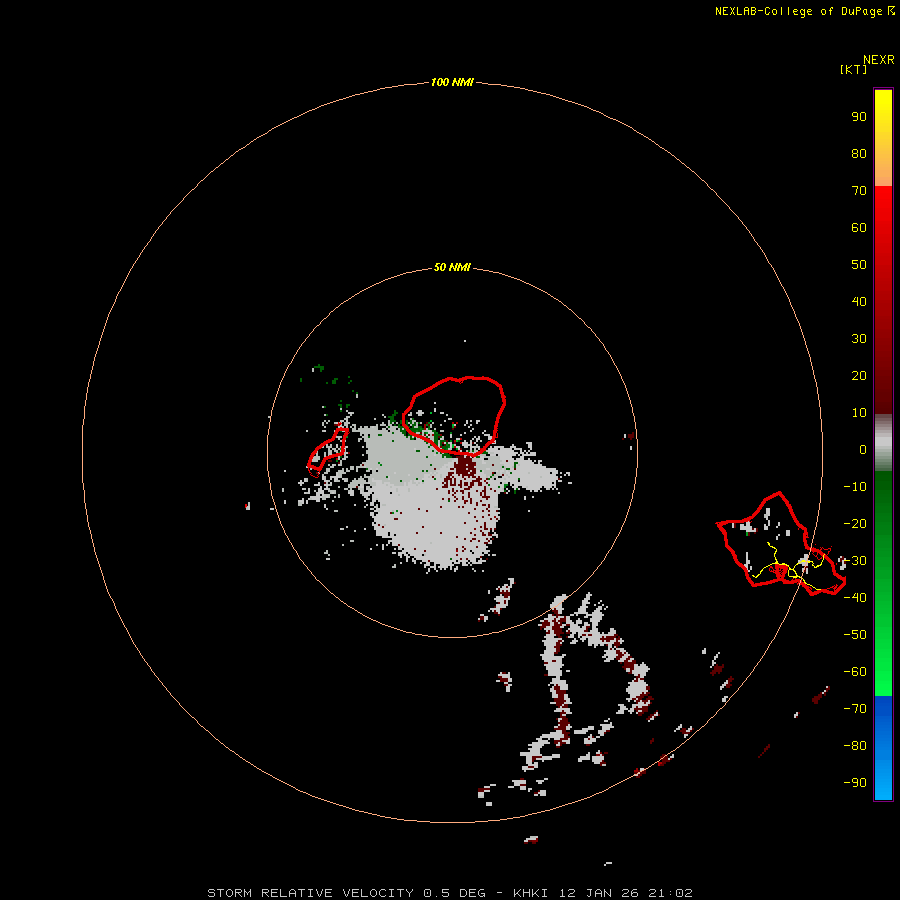Click the -40 value on velocity scale
This screenshot has height=900, width=900.
[855, 598]
